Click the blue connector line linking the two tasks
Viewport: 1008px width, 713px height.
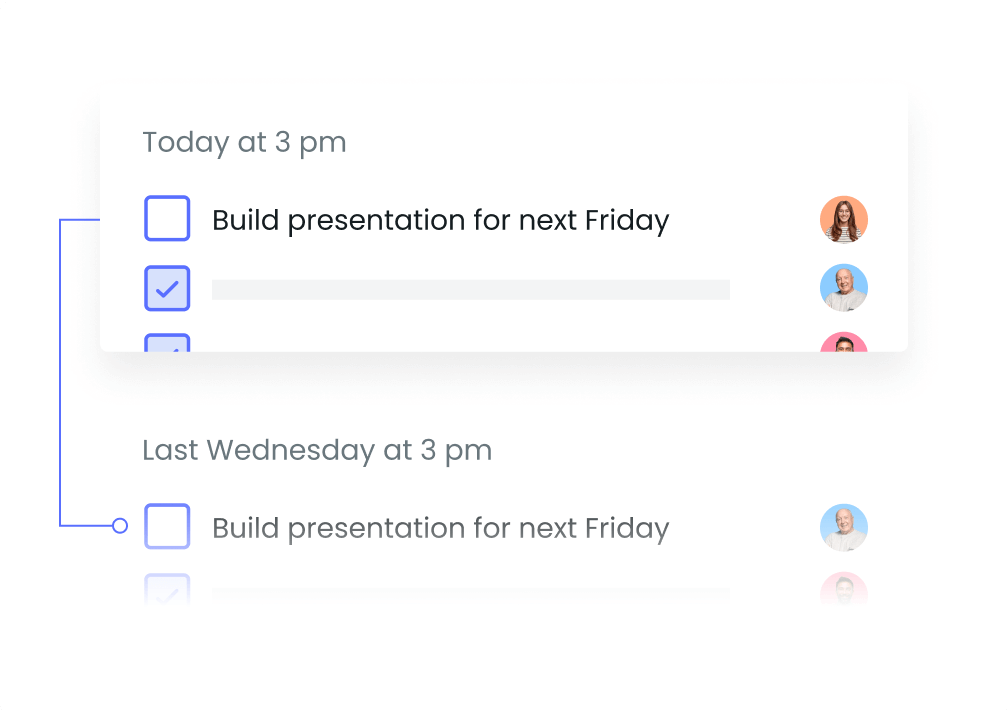click(60, 373)
